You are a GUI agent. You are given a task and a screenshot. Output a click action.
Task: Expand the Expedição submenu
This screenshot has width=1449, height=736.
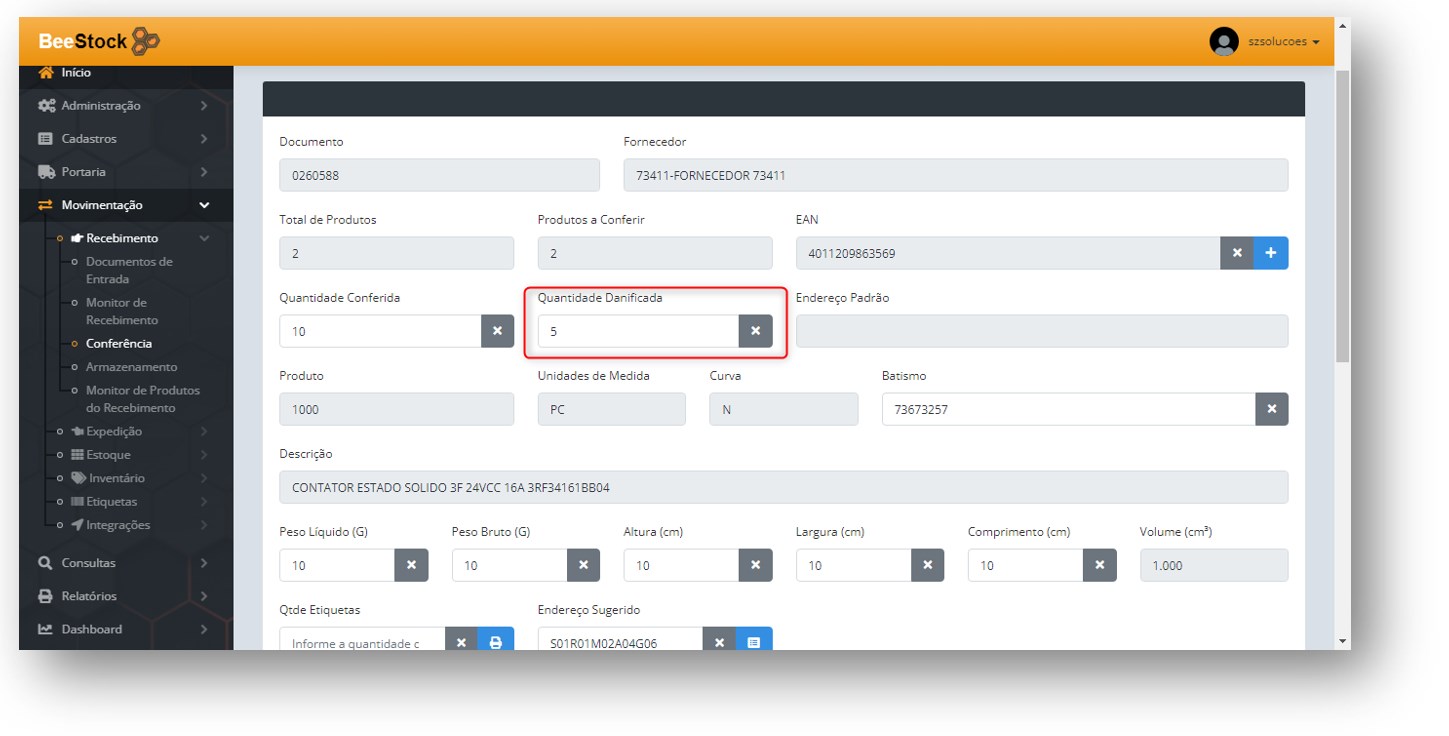pyautogui.click(x=114, y=432)
